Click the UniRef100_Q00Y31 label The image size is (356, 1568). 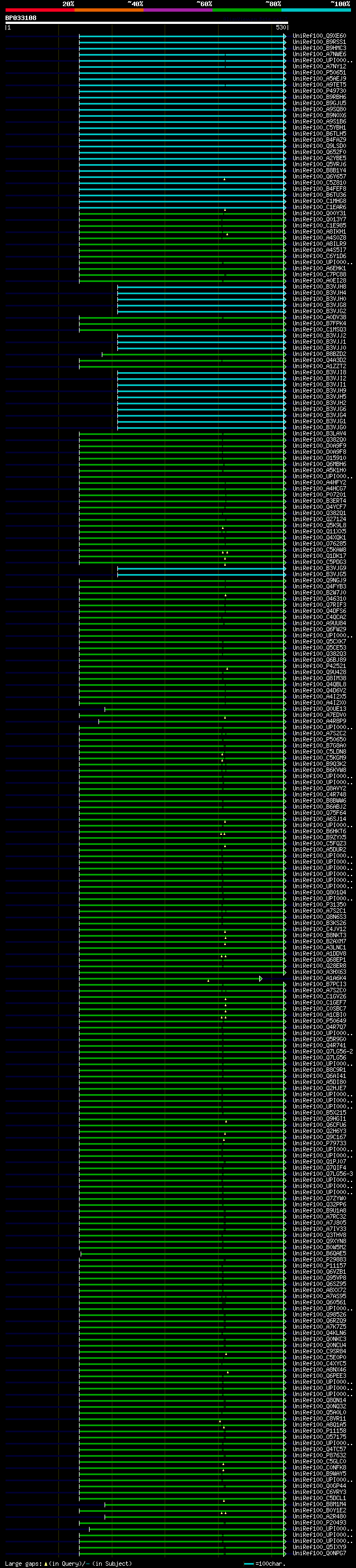[319, 213]
